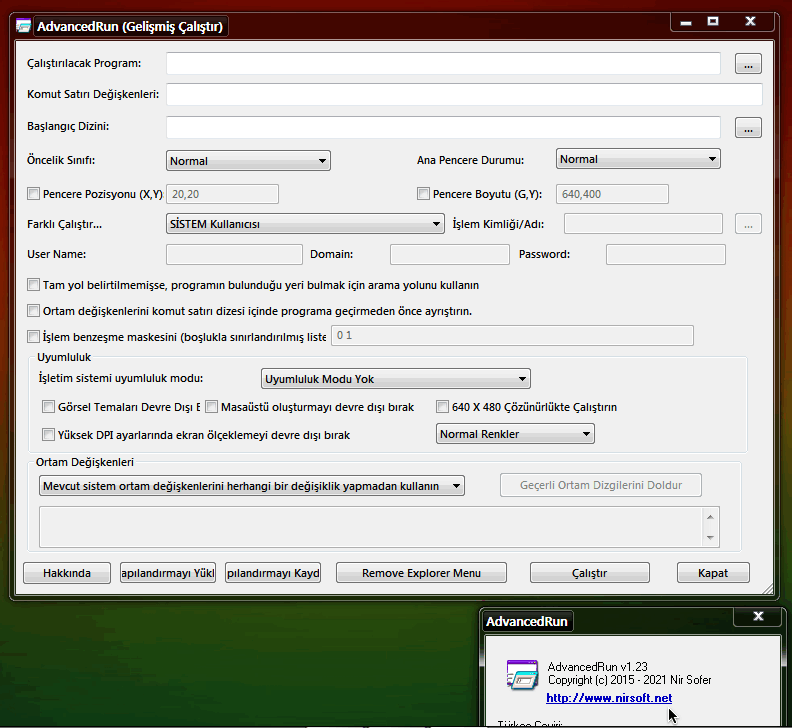Enable Pencere Pozisyonu (X,Y) checkbox
The width and height of the screenshot is (792, 728).
[x=33, y=193]
